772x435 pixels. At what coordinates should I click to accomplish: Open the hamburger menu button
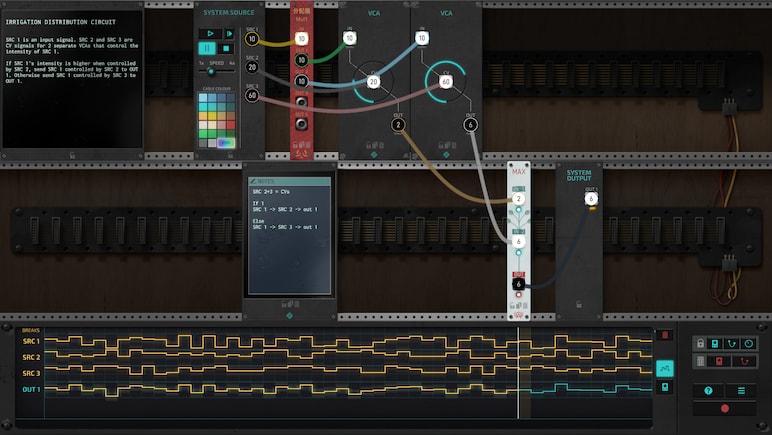(x=741, y=391)
